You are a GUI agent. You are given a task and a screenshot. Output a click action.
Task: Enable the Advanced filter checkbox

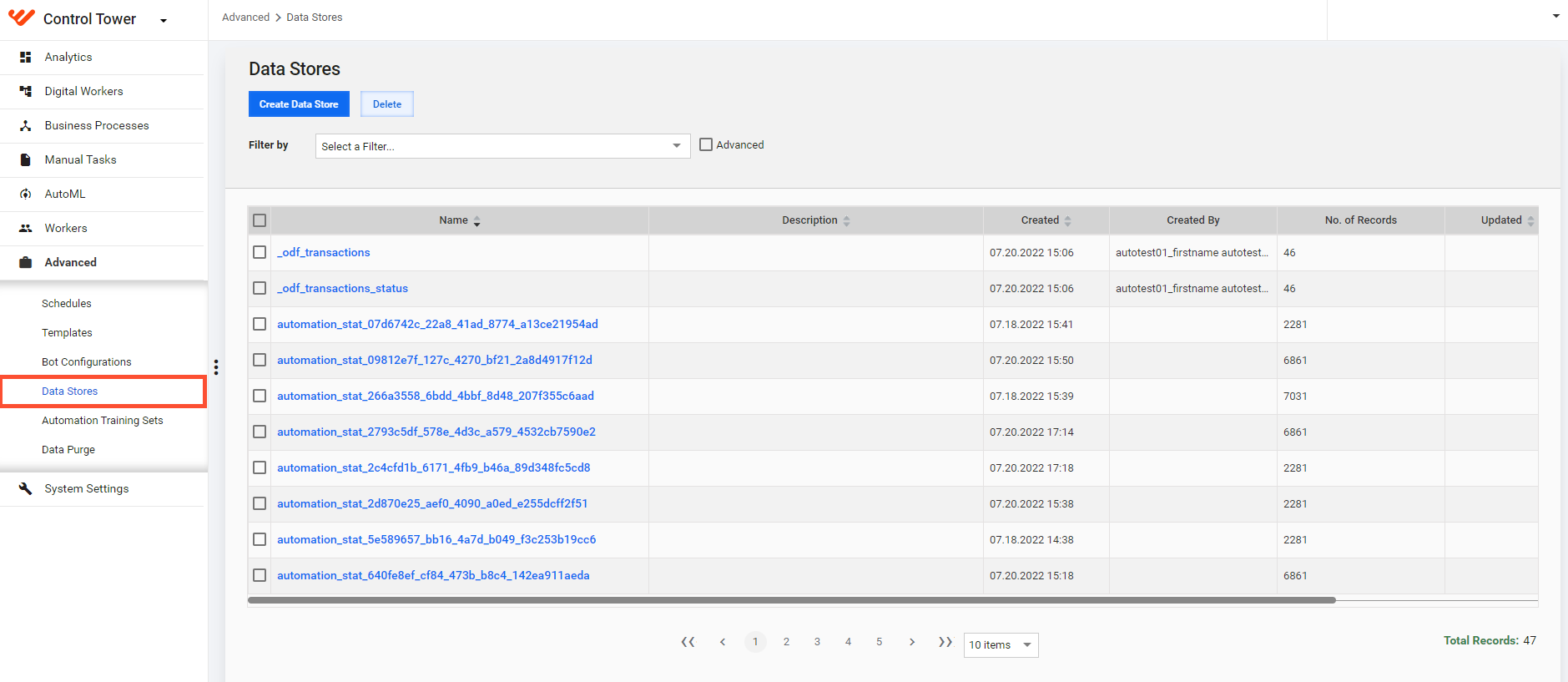coord(706,144)
